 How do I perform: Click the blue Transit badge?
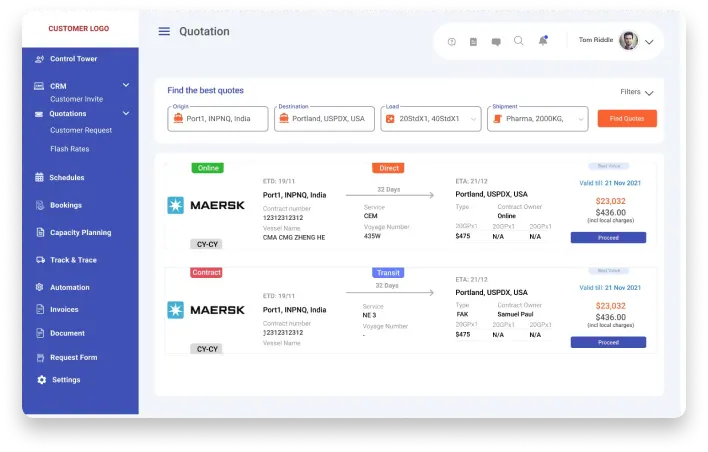[x=388, y=273]
